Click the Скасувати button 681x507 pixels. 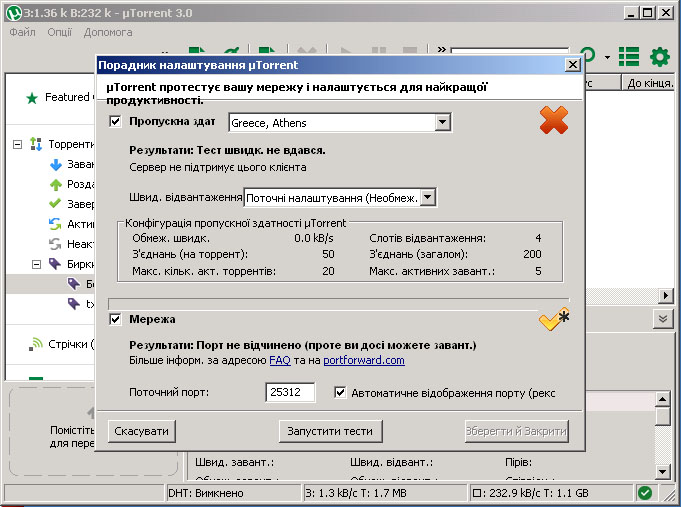[x=142, y=431]
